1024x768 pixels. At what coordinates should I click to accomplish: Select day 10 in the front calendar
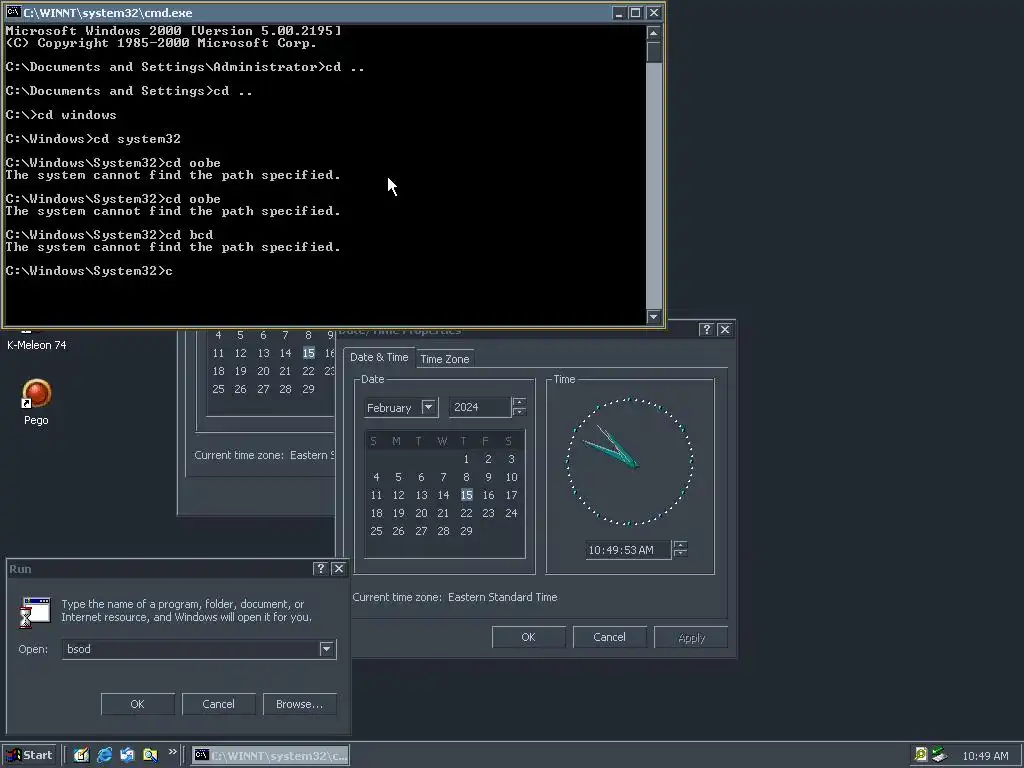(x=511, y=477)
